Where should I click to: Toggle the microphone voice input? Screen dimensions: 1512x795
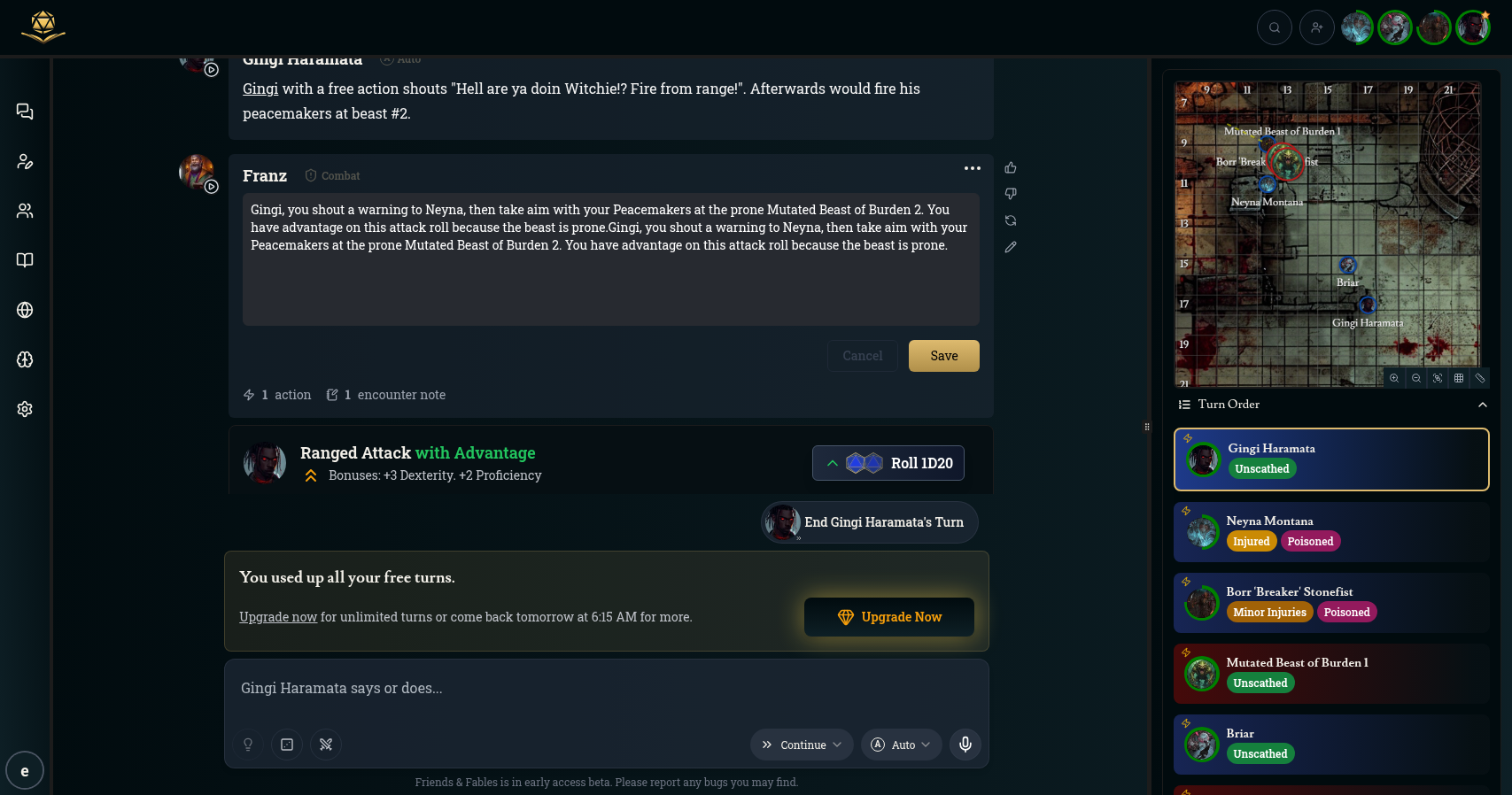[x=965, y=745]
